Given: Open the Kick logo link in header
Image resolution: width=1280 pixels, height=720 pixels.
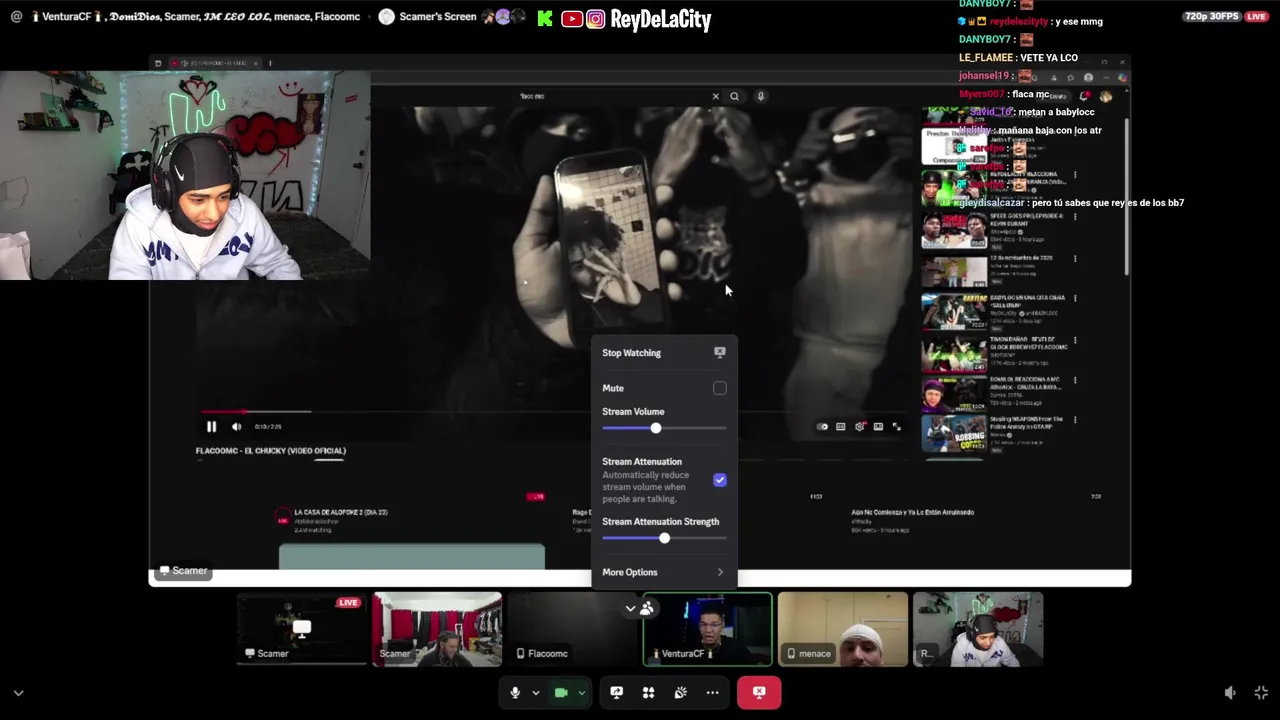Looking at the screenshot, I should [545, 18].
